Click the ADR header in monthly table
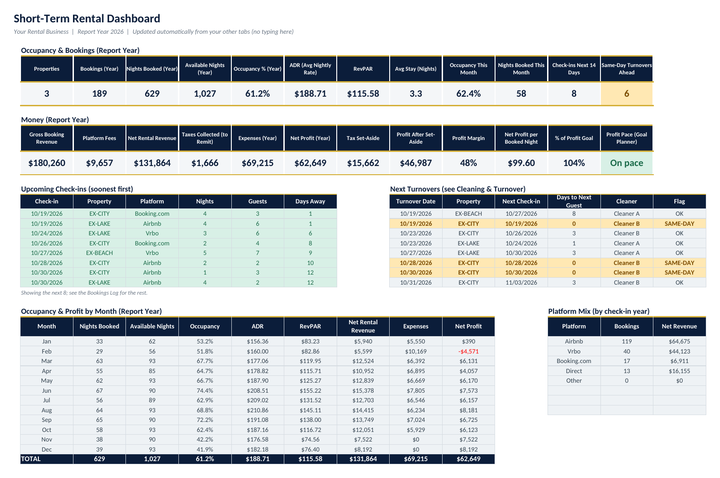The image size is (720, 478). tap(258, 326)
